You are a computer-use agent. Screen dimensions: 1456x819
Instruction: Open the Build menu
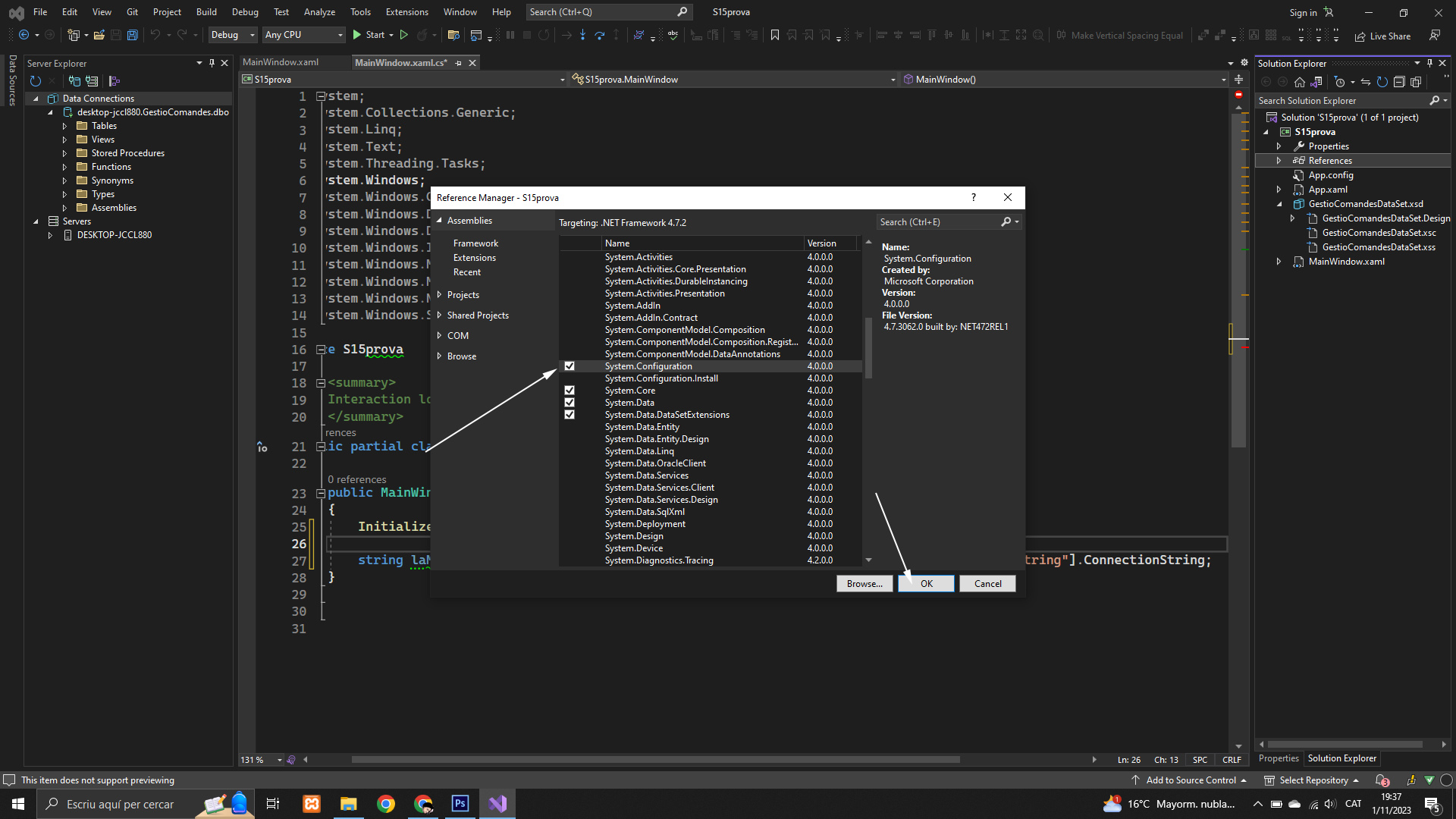[x=206, y=12]
